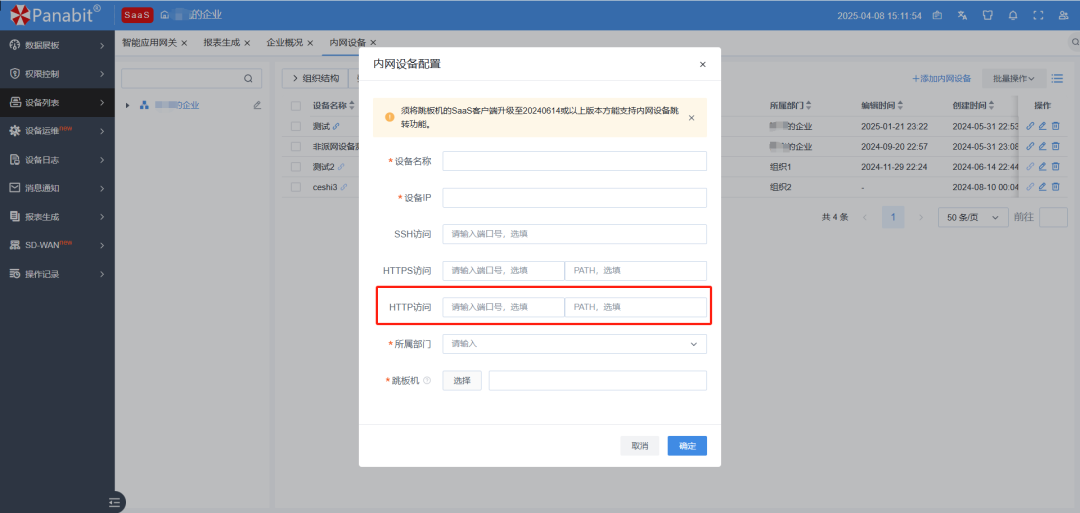The height and width of the screenshot is (513, 1080).
Task: Open 权限控制 in the sidebar
Action: (57, 74)
